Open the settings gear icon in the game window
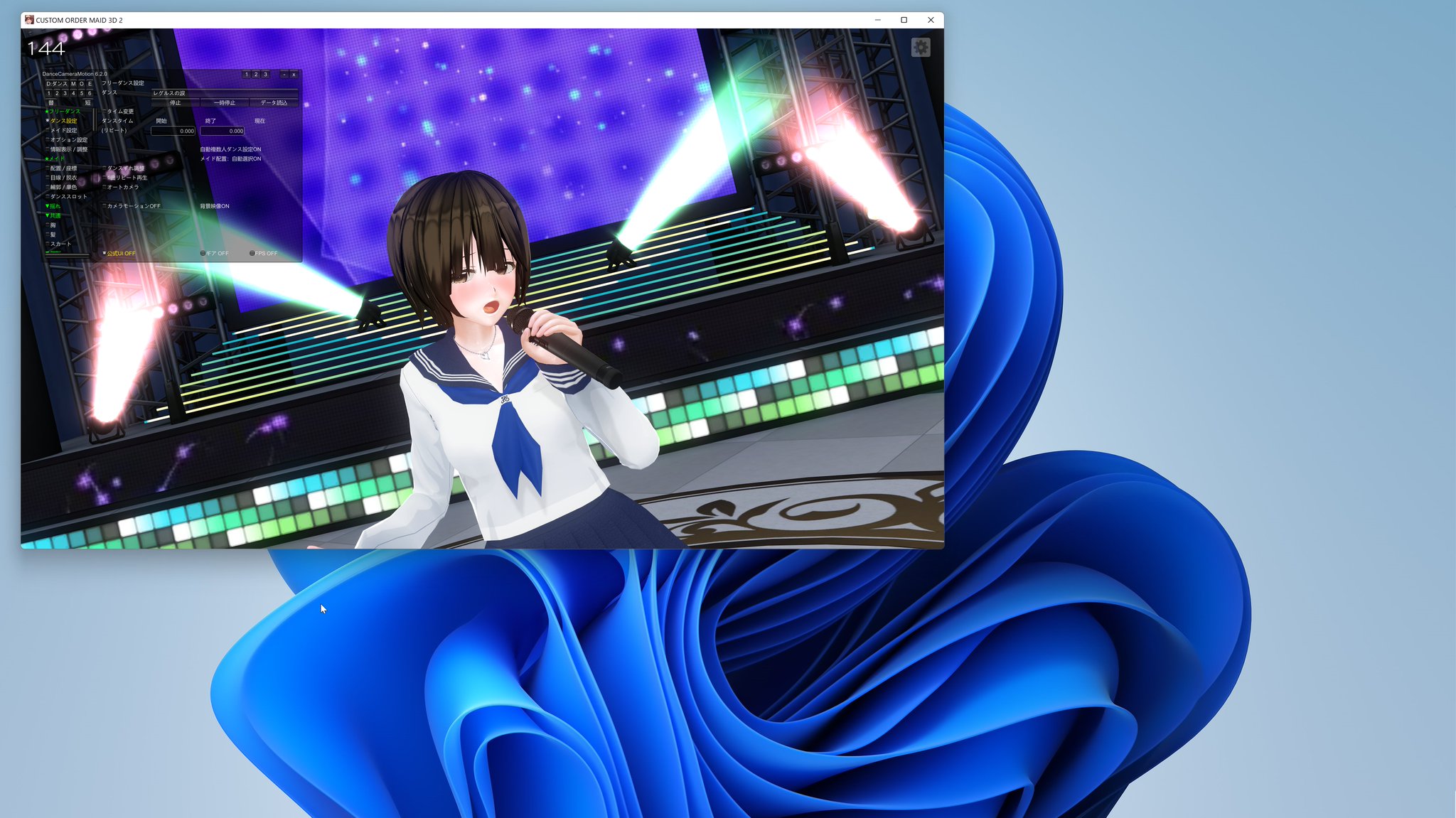 click(921, 47)
